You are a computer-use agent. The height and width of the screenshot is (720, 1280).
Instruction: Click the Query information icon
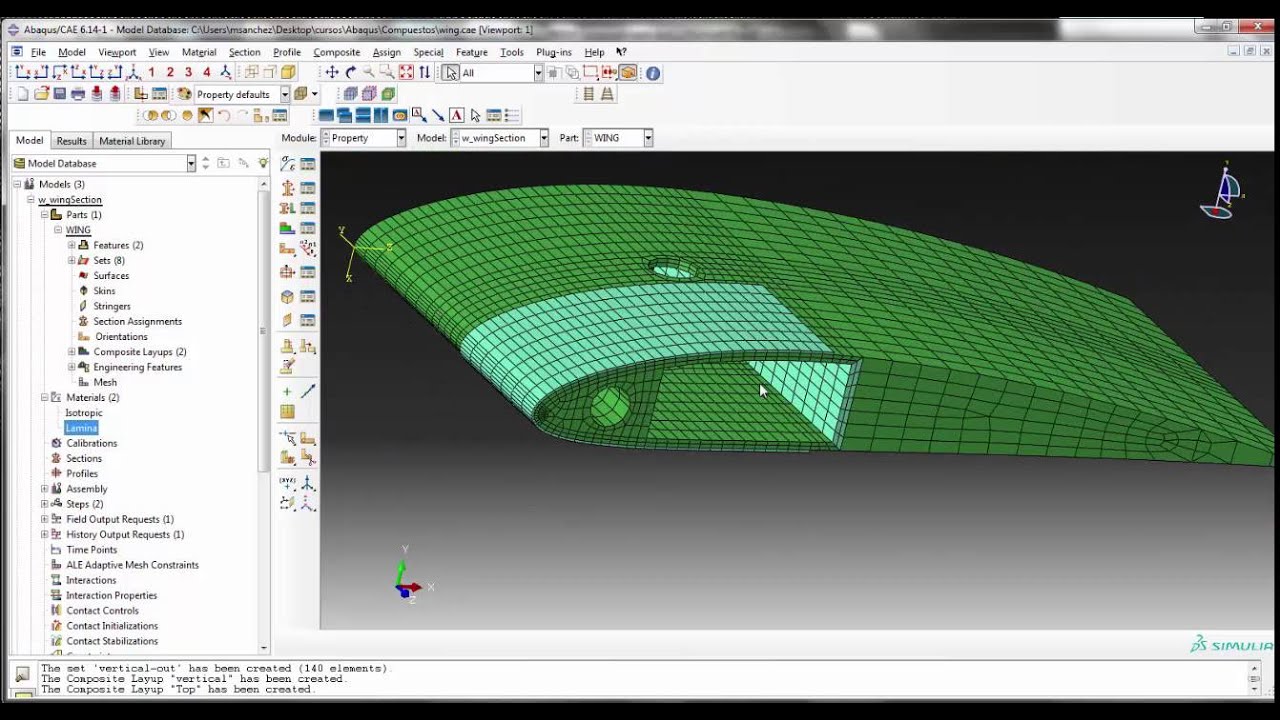(x=653, y=72)
